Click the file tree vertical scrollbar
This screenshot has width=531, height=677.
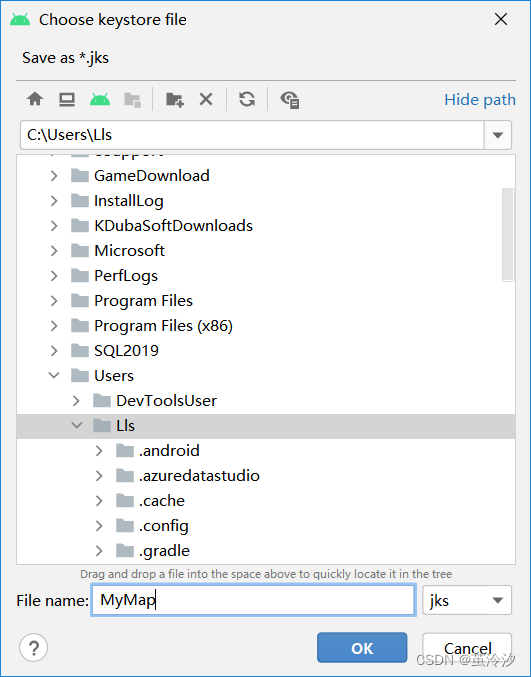click(508, 234)
